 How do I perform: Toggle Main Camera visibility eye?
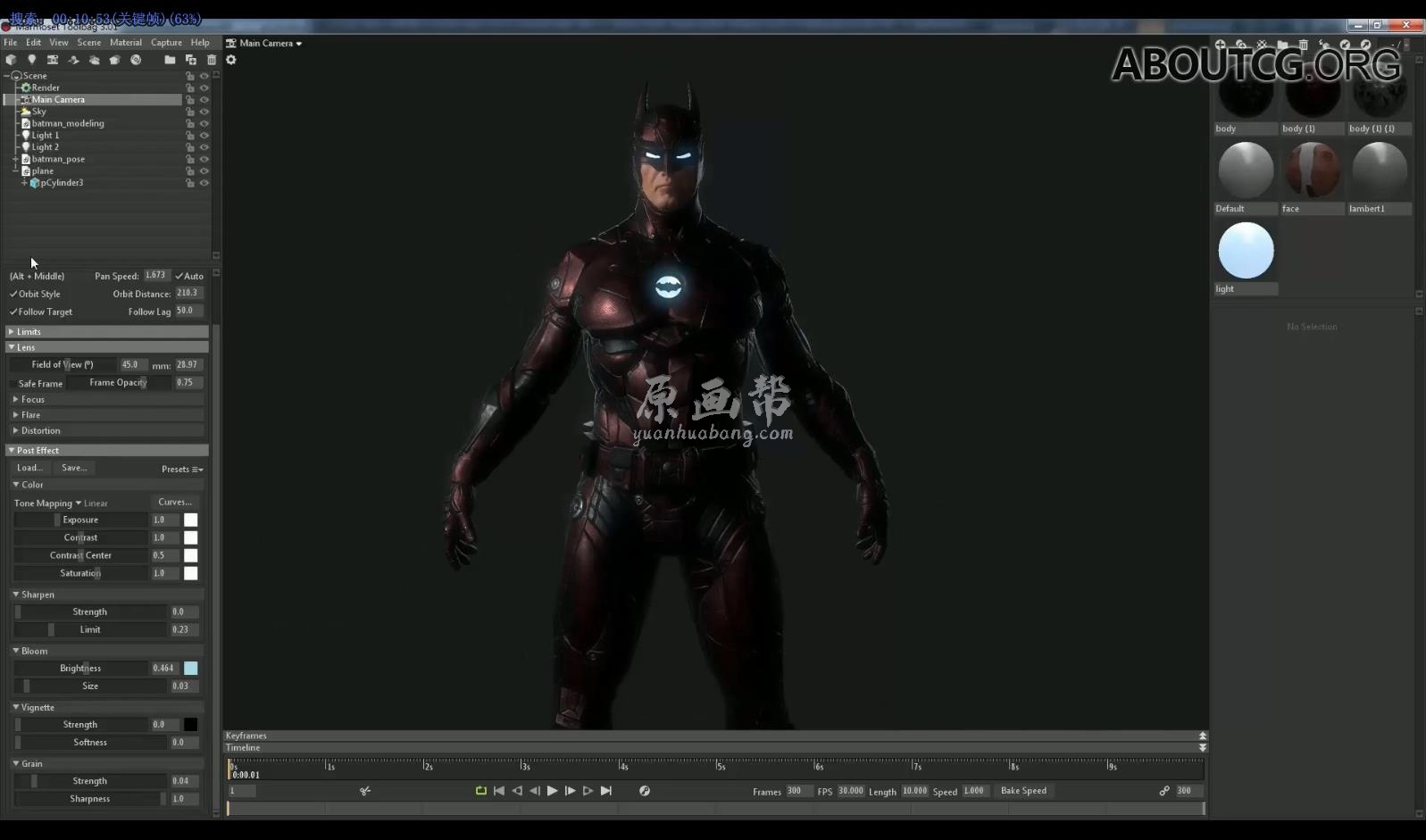[x=204, y=100]
